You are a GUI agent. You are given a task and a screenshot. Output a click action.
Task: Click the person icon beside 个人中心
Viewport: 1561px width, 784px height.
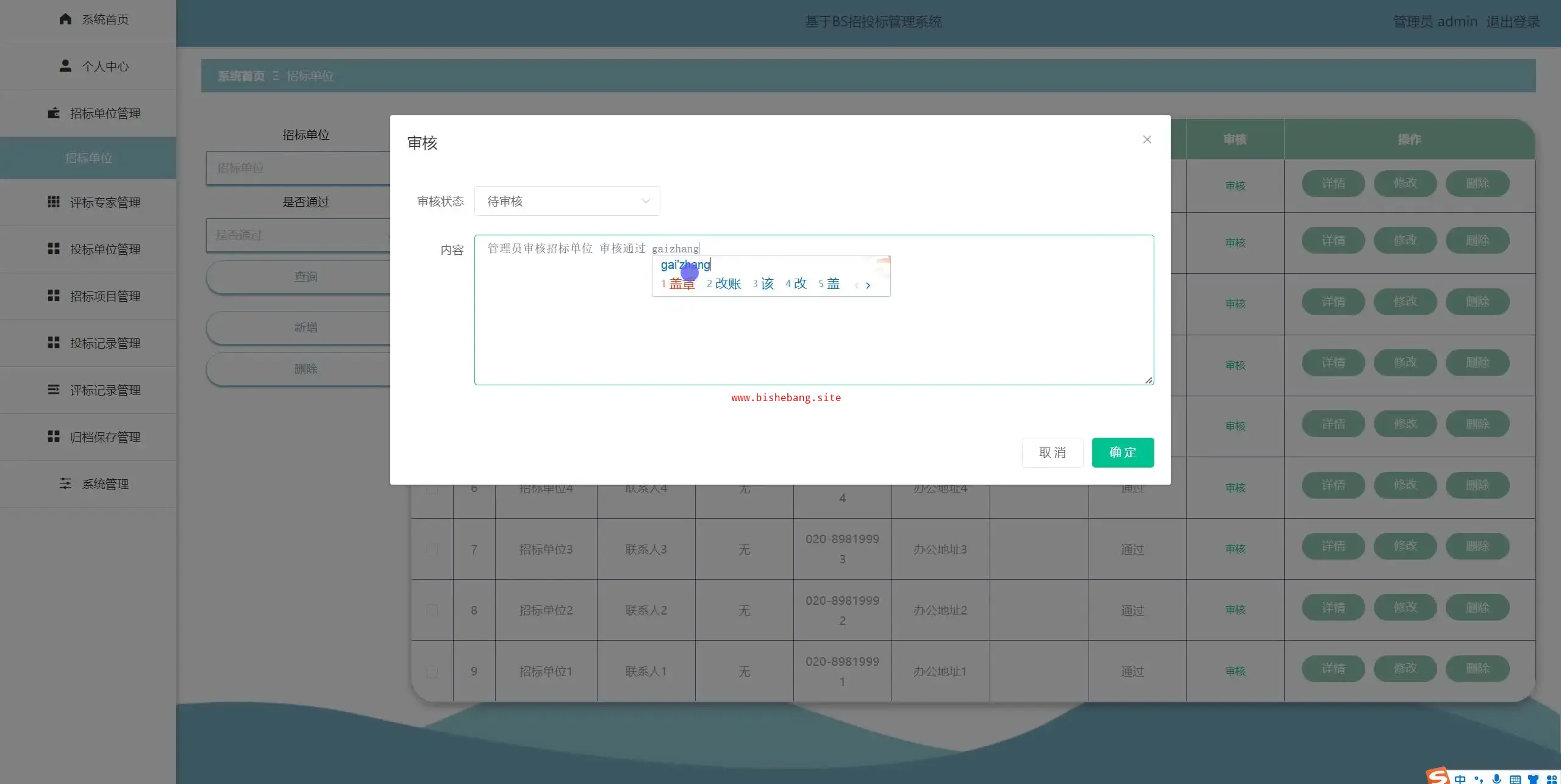pyautogui.click(x=65, y=66)
